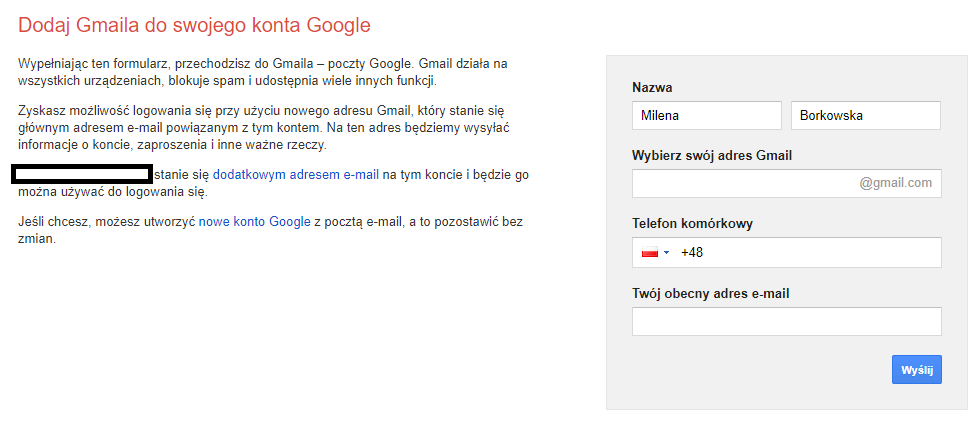978x425 pixels.
Task: Click the phone number field showing +48
Action: tap(810, 253)
